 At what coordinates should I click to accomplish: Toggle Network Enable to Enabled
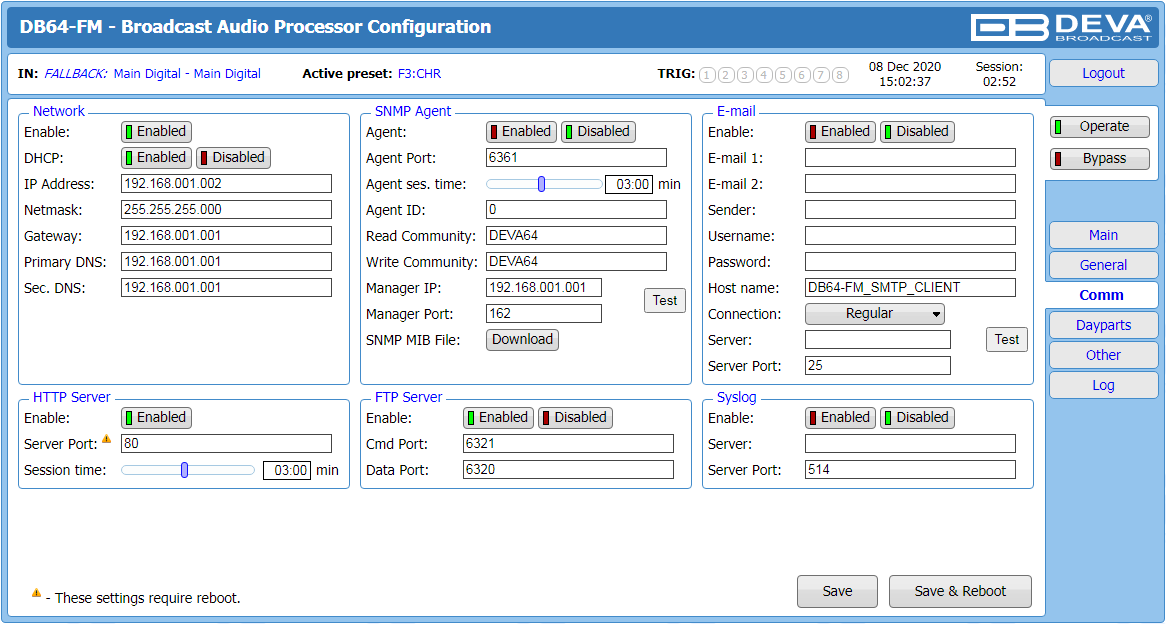156,132
